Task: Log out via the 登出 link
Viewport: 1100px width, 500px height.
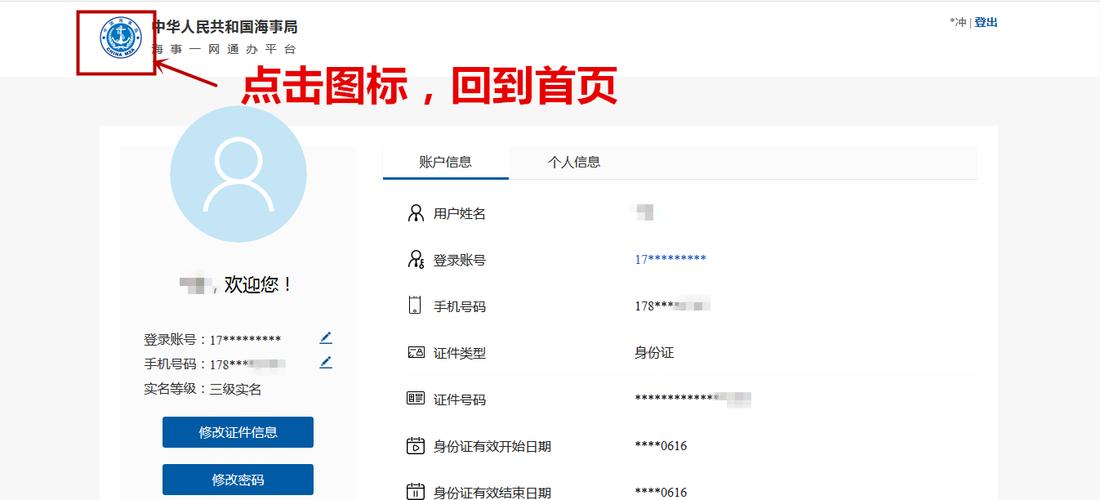Action: tap(986, 22)
